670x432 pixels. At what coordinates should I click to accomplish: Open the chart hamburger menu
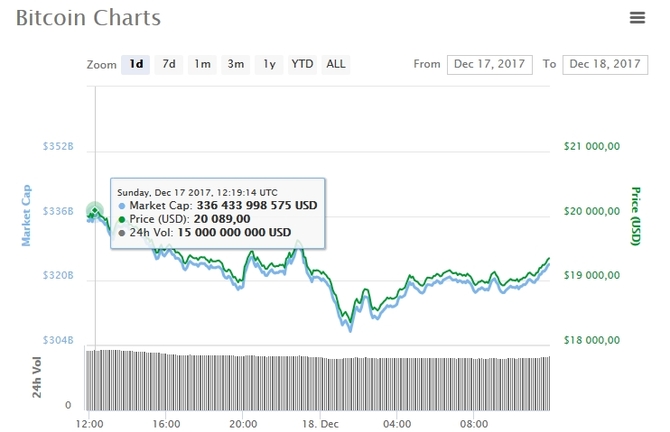(x=637, y=18)
